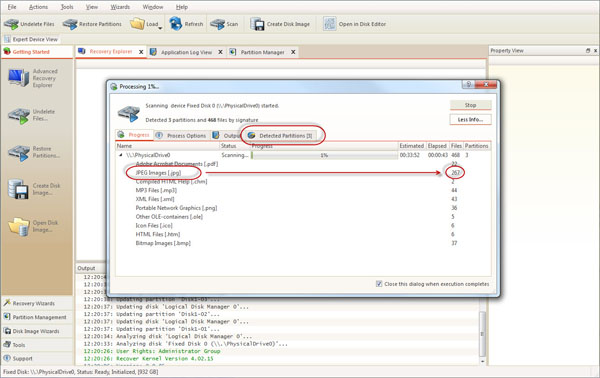The image size is (600, 378).
Task: Click the Restore Partitions toolbar icon
Action: (x=70, y=24)
